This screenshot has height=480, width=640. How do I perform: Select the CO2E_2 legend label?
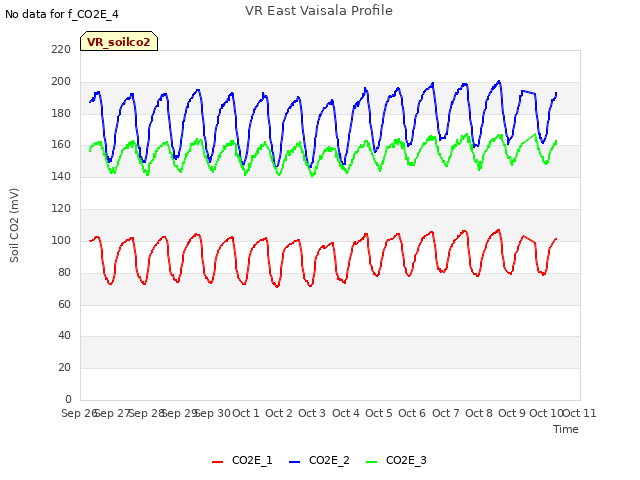329,460
